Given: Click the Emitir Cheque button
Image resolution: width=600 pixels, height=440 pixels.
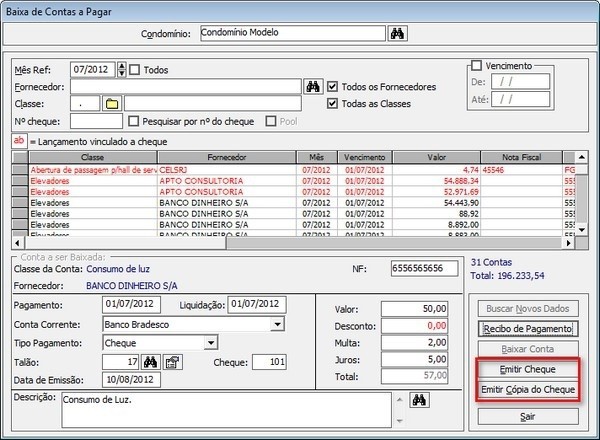Looking at the screenshot, I should [x=528, y=369].
